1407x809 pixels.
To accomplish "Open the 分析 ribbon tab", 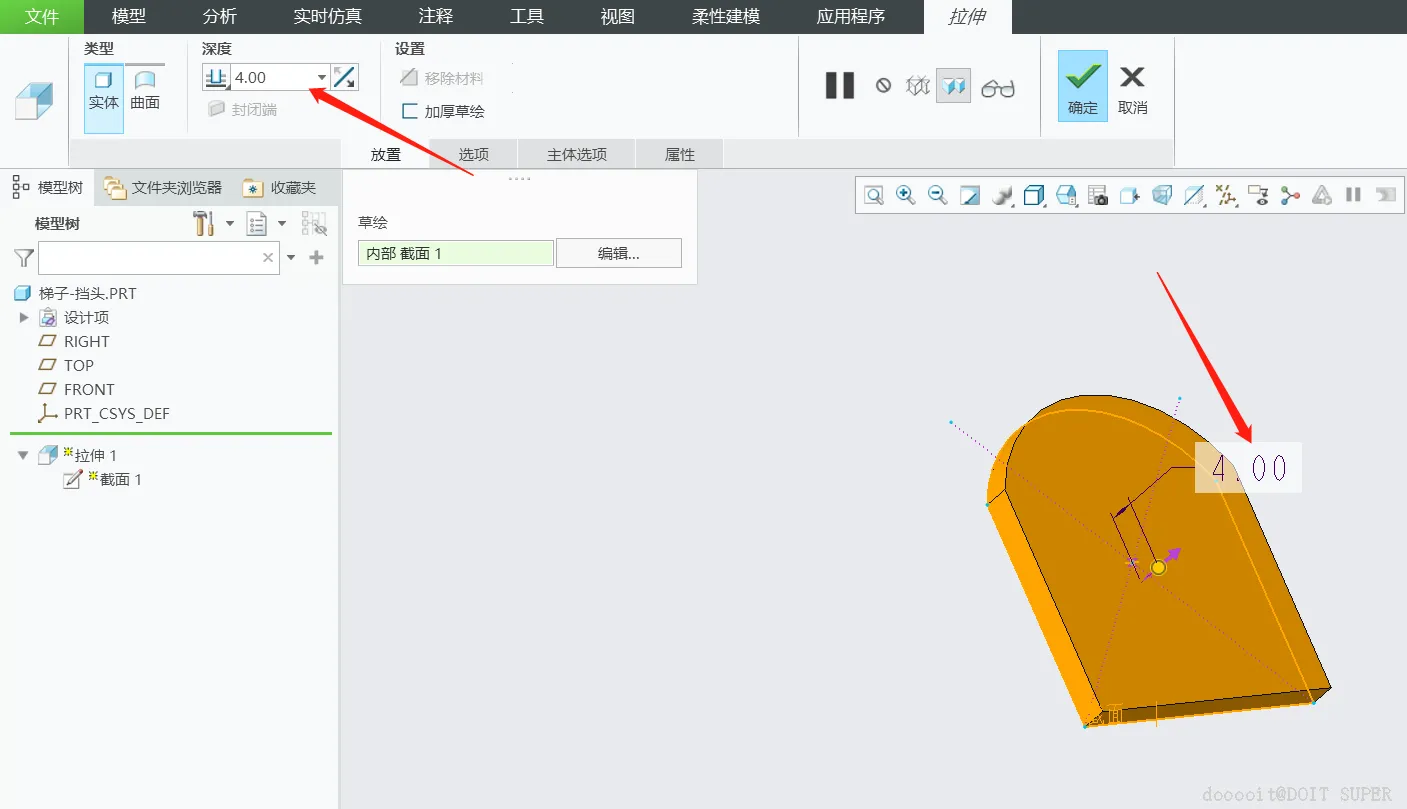I will [x=220, y=17].
